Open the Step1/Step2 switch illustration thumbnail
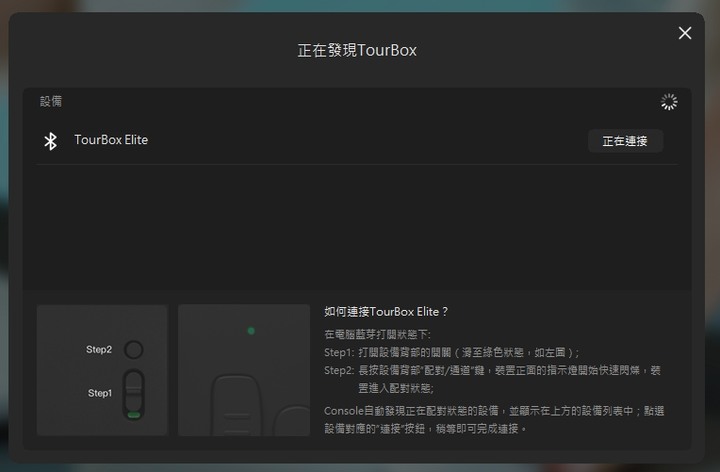This screenshot has height=472, width=720. 102,370
